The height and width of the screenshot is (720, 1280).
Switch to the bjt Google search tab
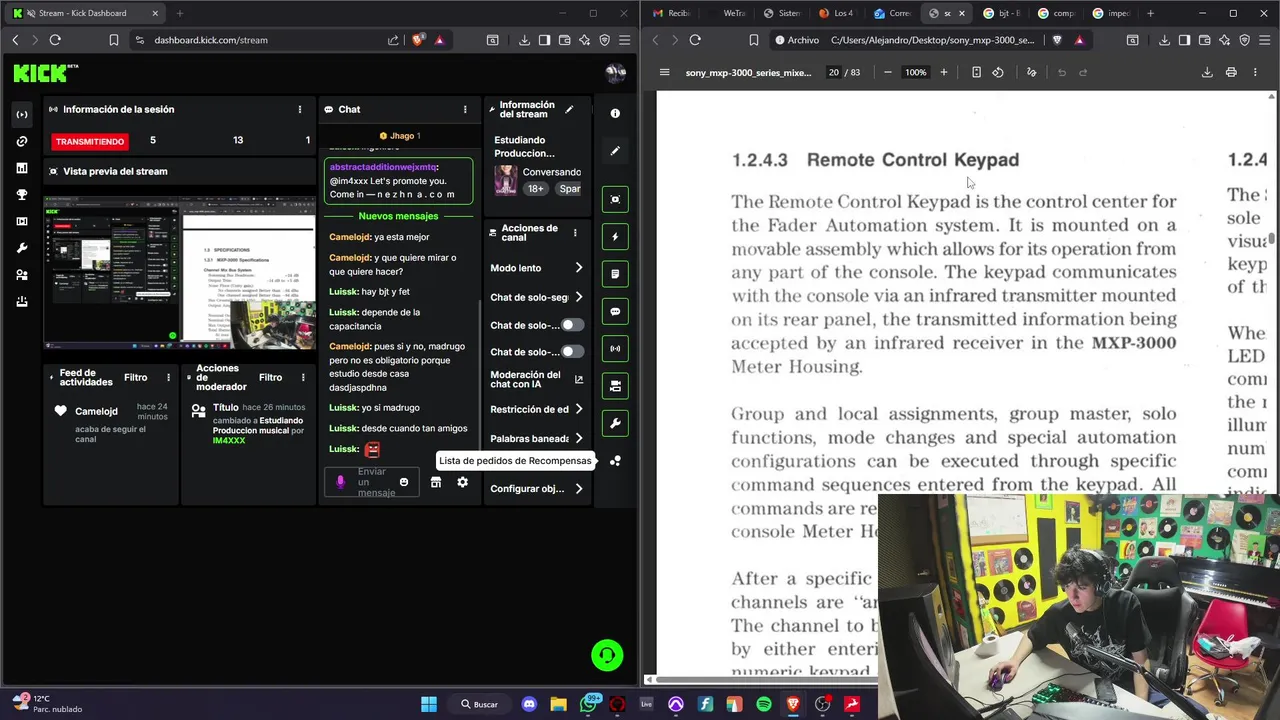coord(1002,13)
